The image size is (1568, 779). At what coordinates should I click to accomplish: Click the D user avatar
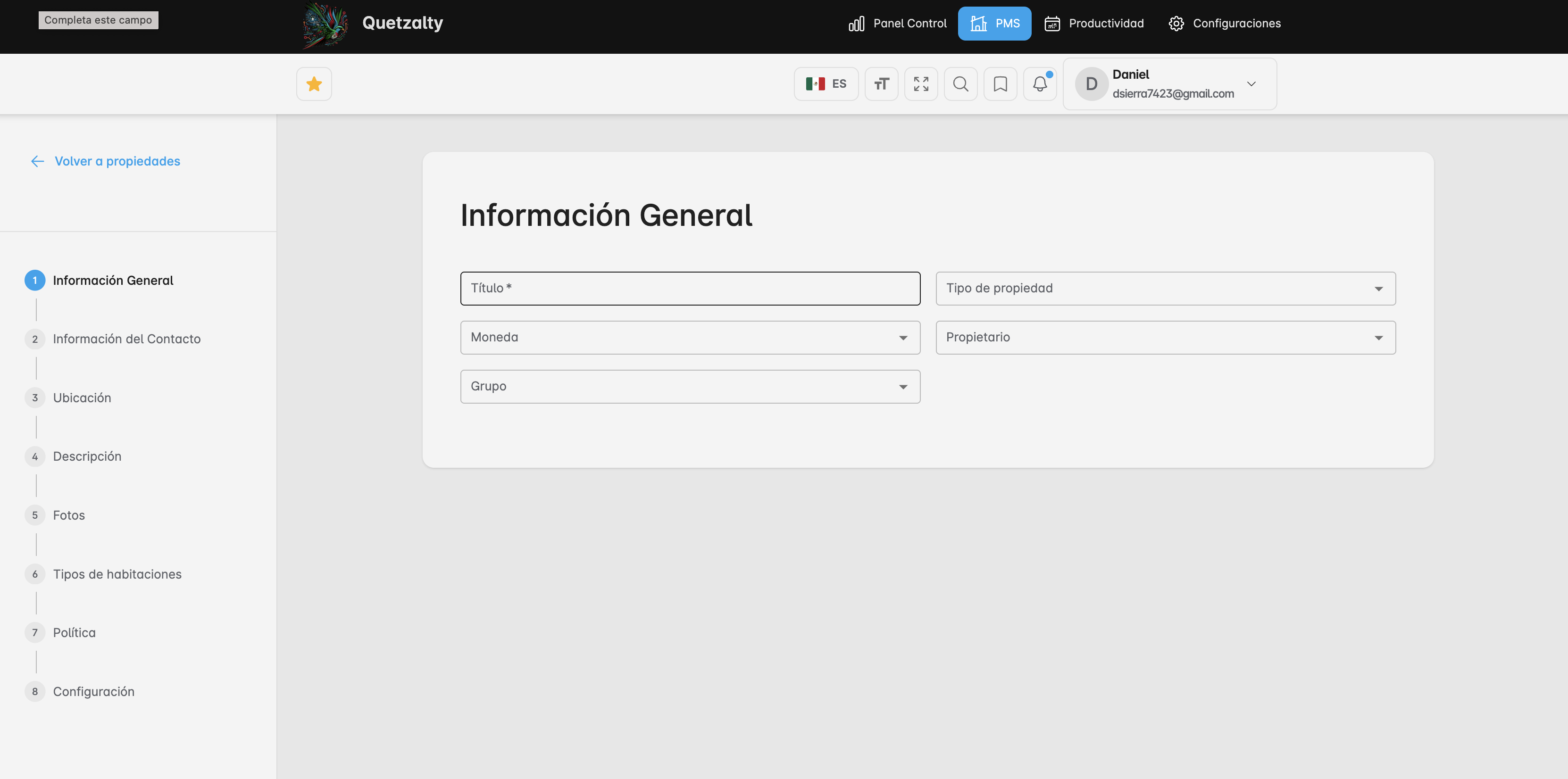pos(1091,84)
